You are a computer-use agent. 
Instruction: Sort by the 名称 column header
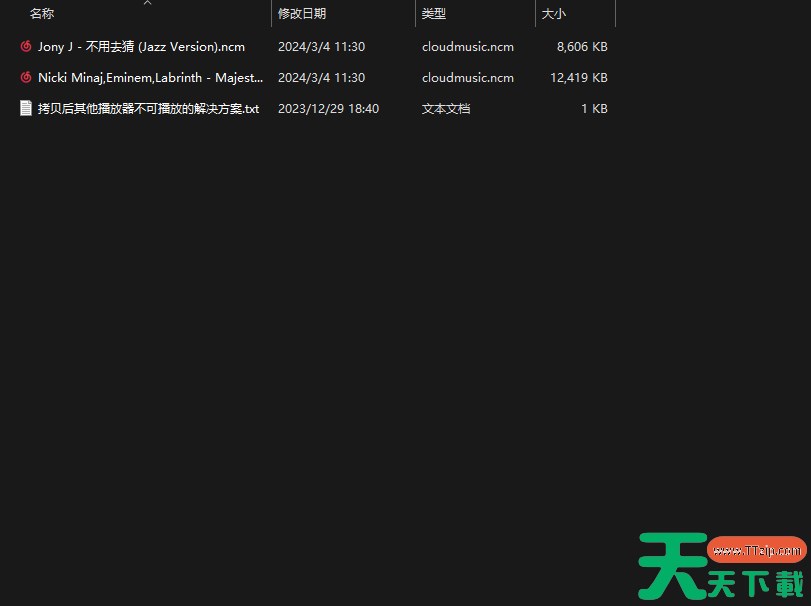tap(42, 13)
